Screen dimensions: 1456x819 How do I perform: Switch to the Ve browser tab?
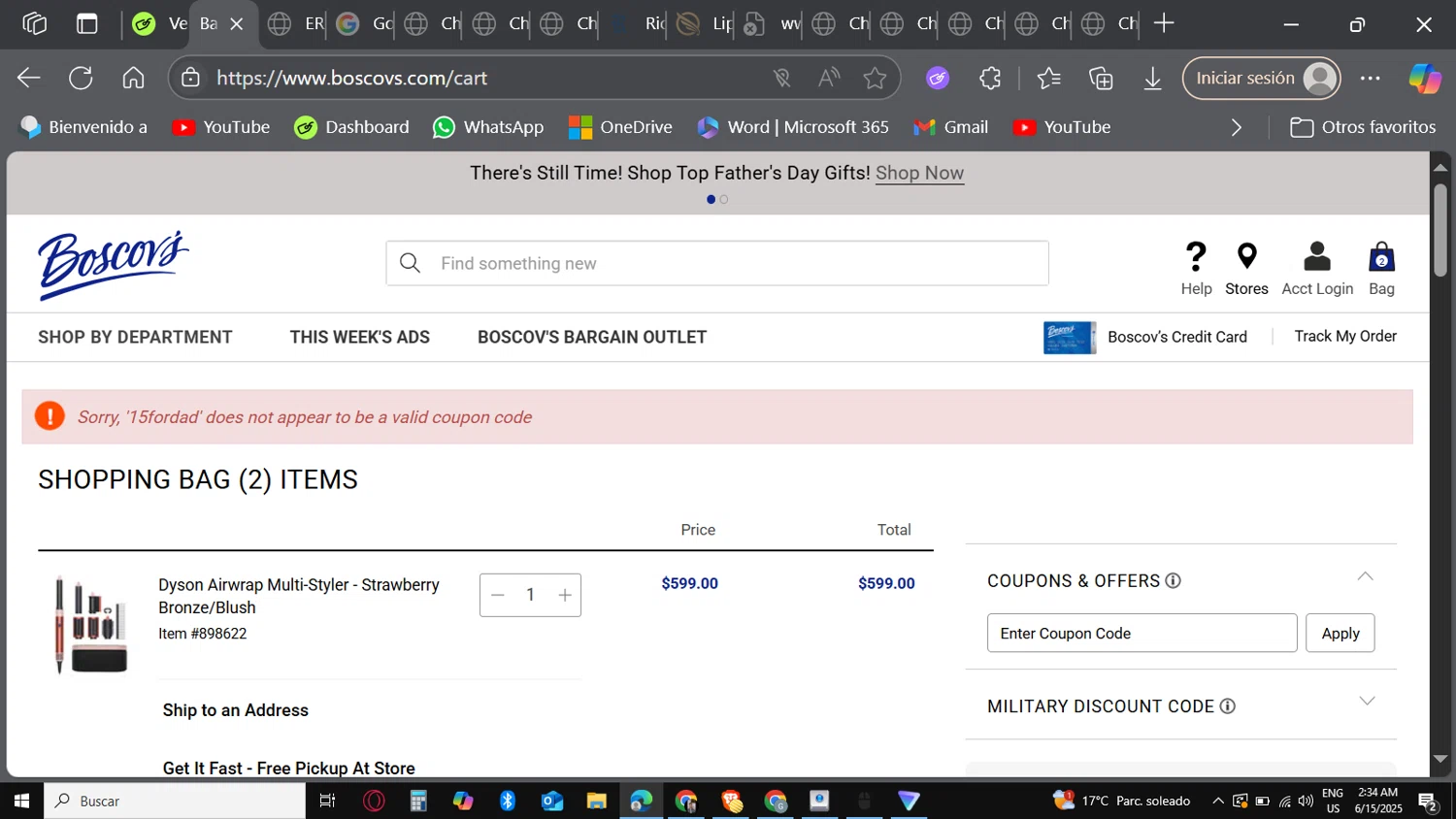click(x=159, y=24)
